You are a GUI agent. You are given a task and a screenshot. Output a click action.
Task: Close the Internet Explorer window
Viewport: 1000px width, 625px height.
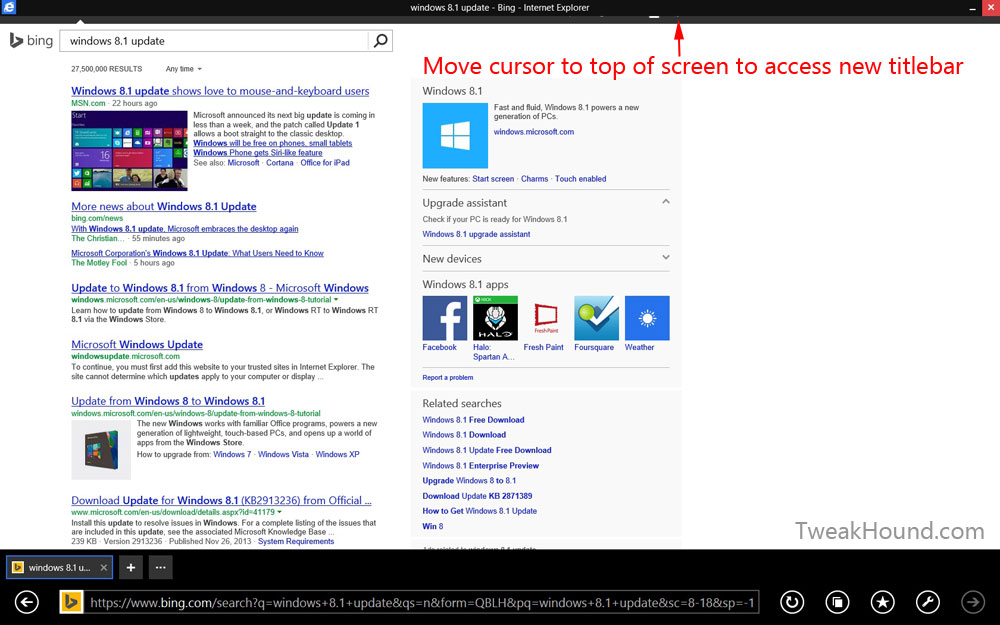(x=992, y=8)
